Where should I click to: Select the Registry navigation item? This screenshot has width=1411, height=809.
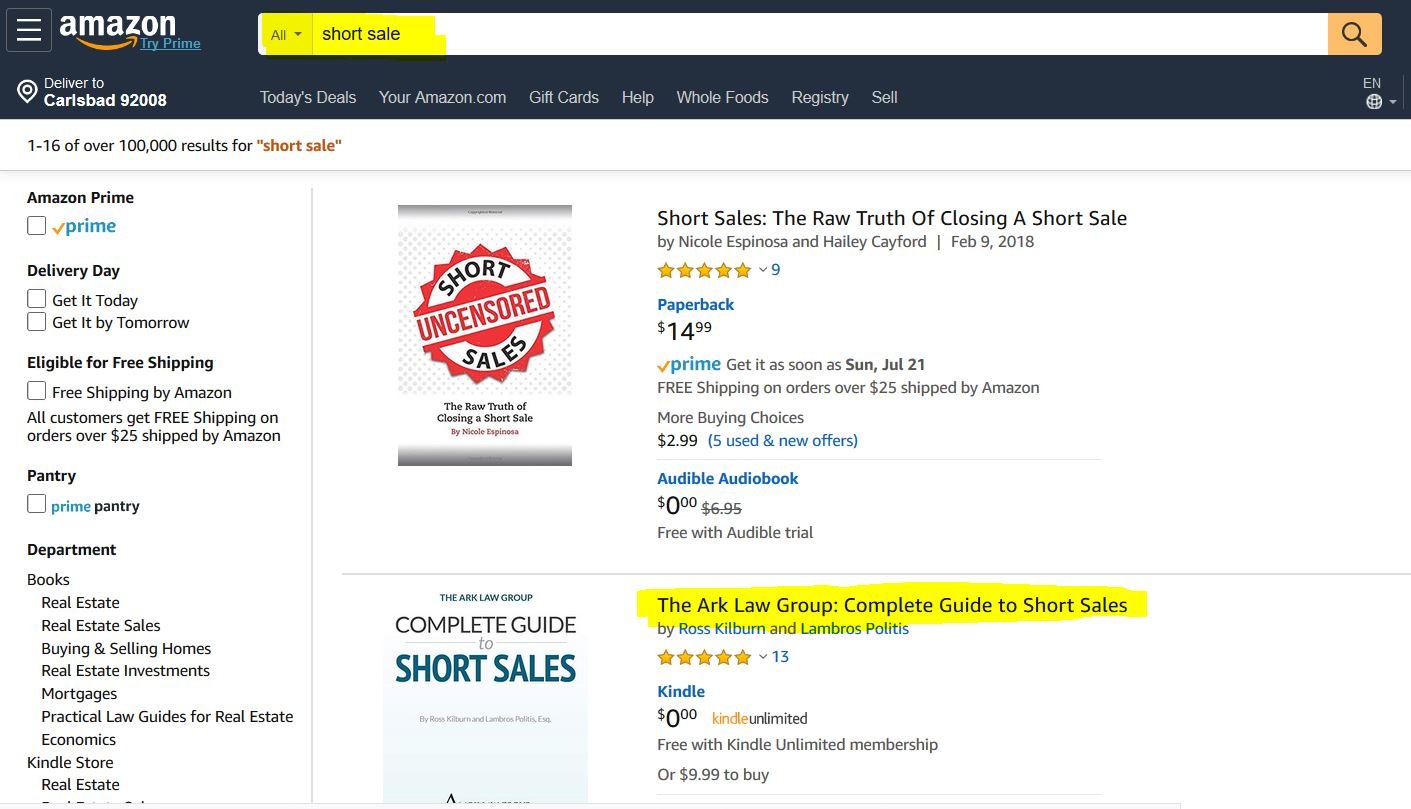(x=819, y=97)
